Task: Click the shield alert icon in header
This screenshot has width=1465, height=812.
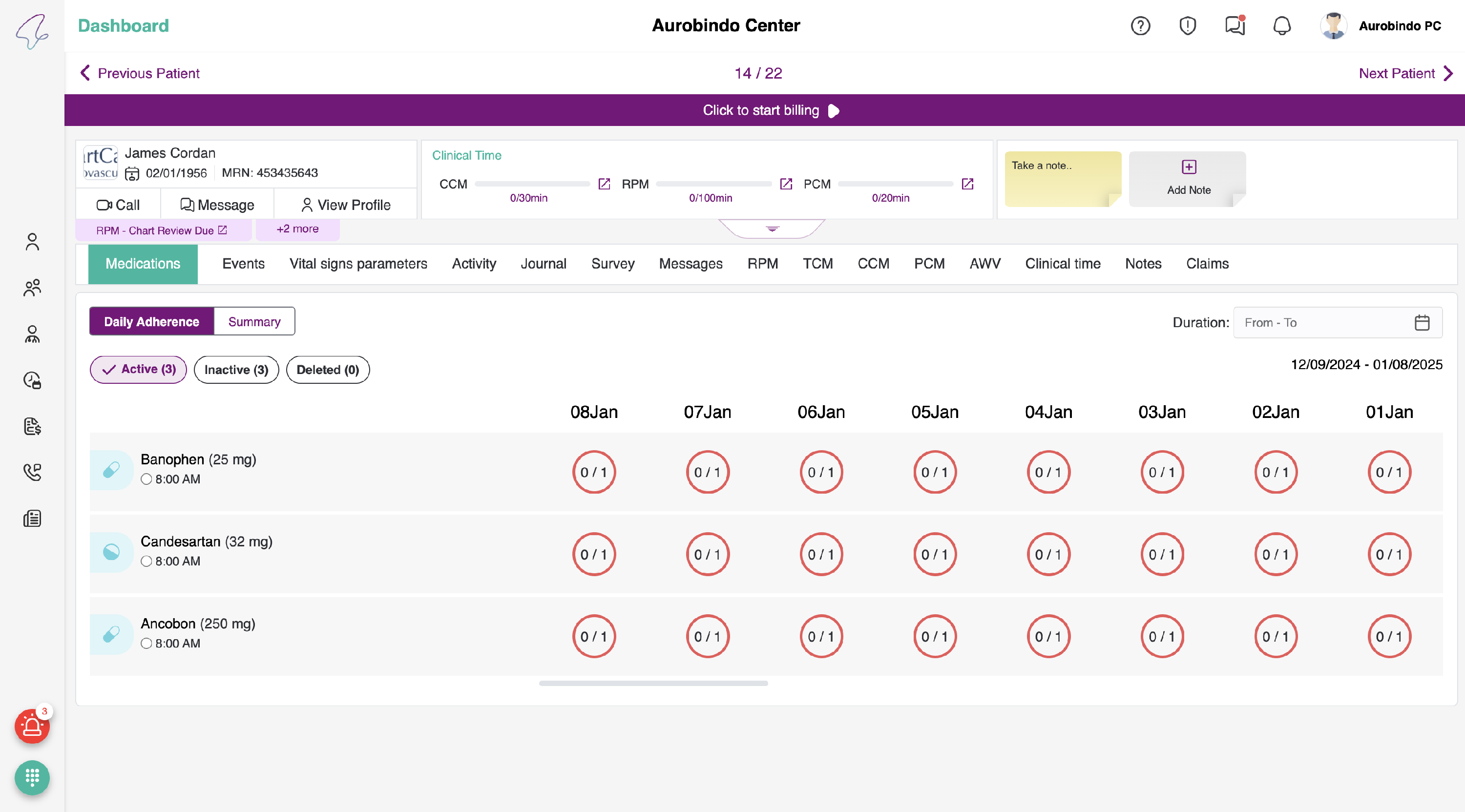Action: pos(1188,26)
